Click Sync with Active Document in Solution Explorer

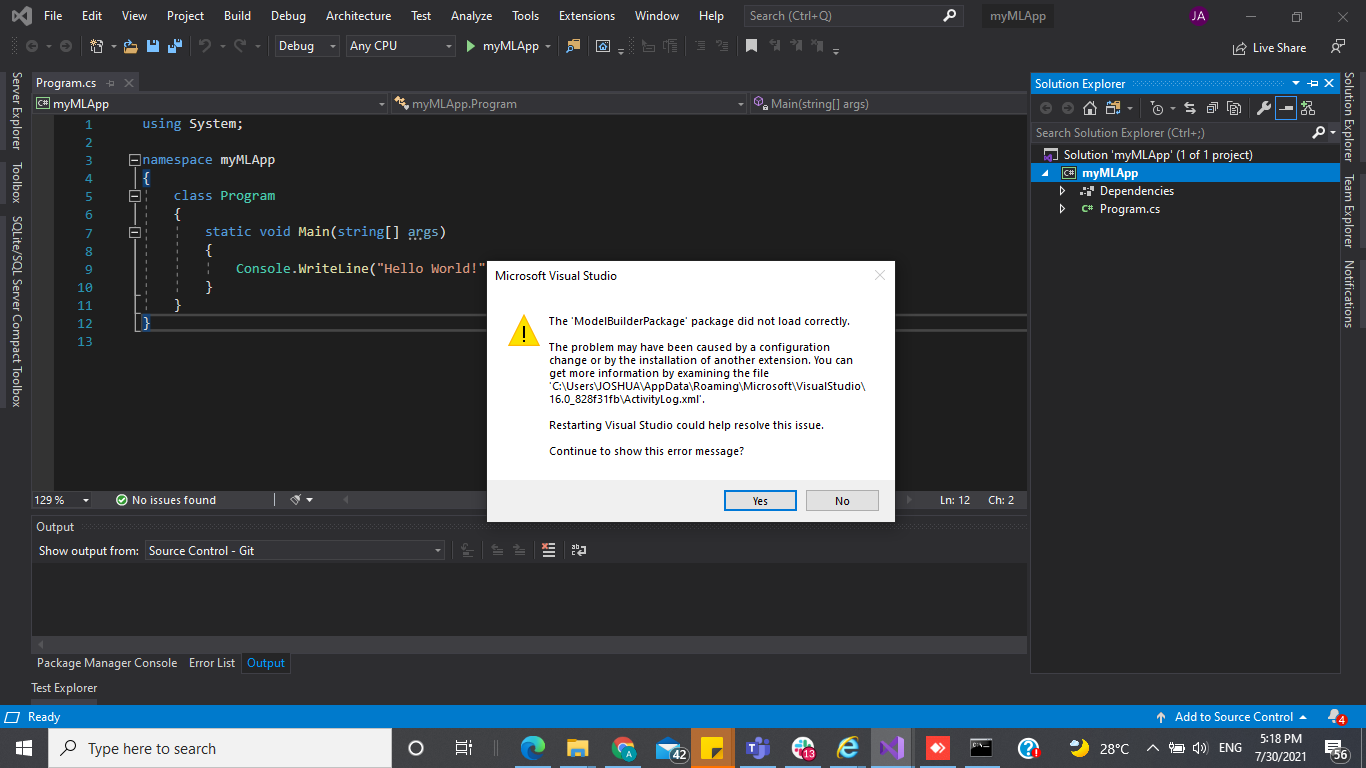(1191, 107)
